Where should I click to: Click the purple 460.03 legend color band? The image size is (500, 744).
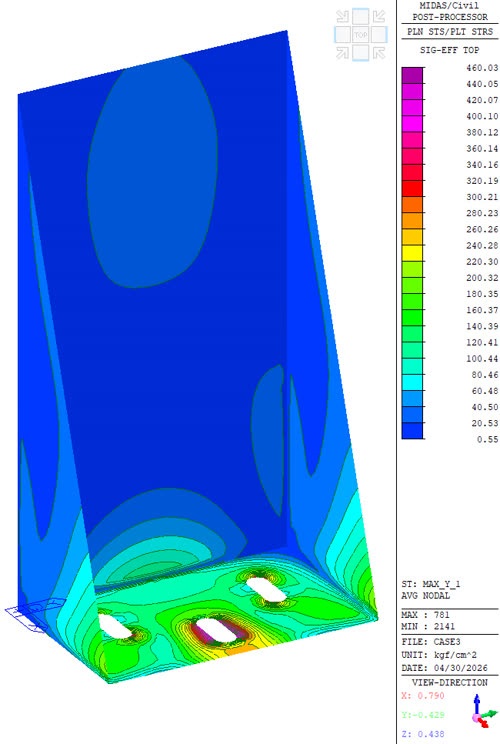pos(412,75)
